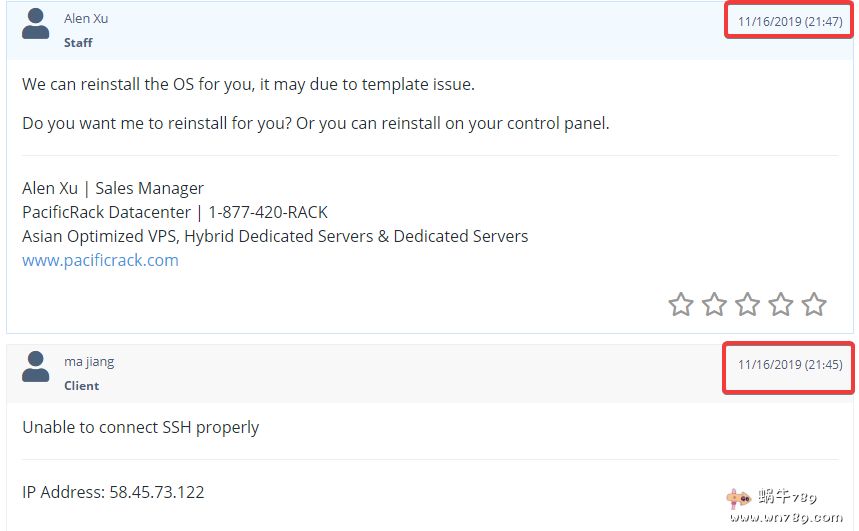859x531 pixels.
Task: Click the 'Unable to connect SSH properly' message
Action: pyautogui.click(x=140, y=427)
